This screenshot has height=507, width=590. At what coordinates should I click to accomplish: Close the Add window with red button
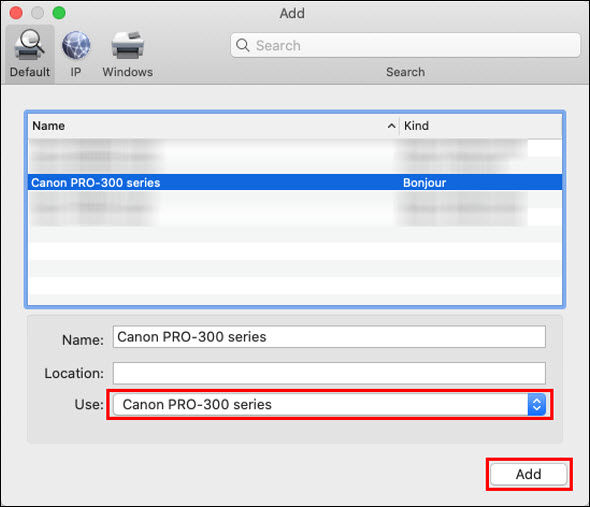click(x=16, y=13)
